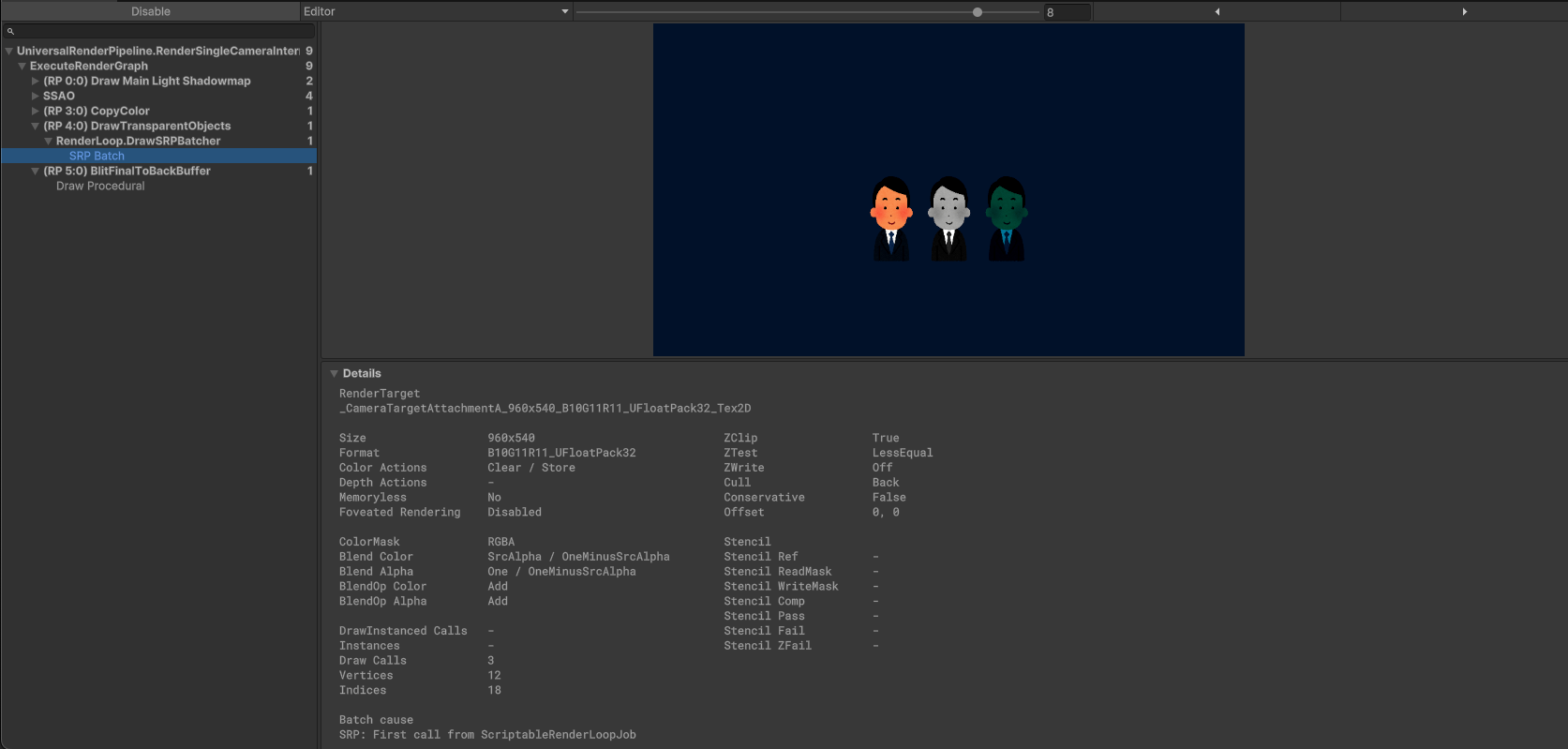1568x749 pixels.
Task: Click the event number field showing 8
Action: 1067,12
